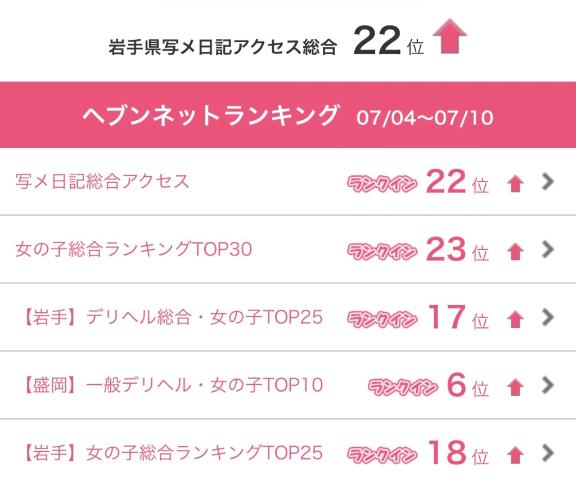
Task: Click the ヘブンネットランキング header banner
Action: click(288, 115)
